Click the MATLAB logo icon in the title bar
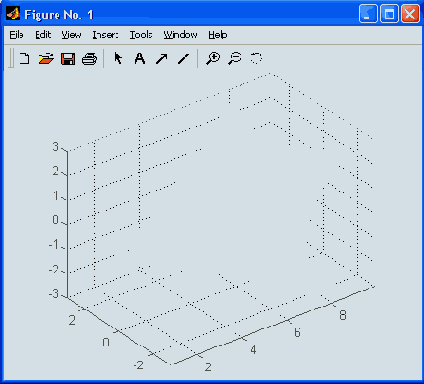Image resolution: width=424 pixels, height=384 pixels. click(x=13, y=14)
